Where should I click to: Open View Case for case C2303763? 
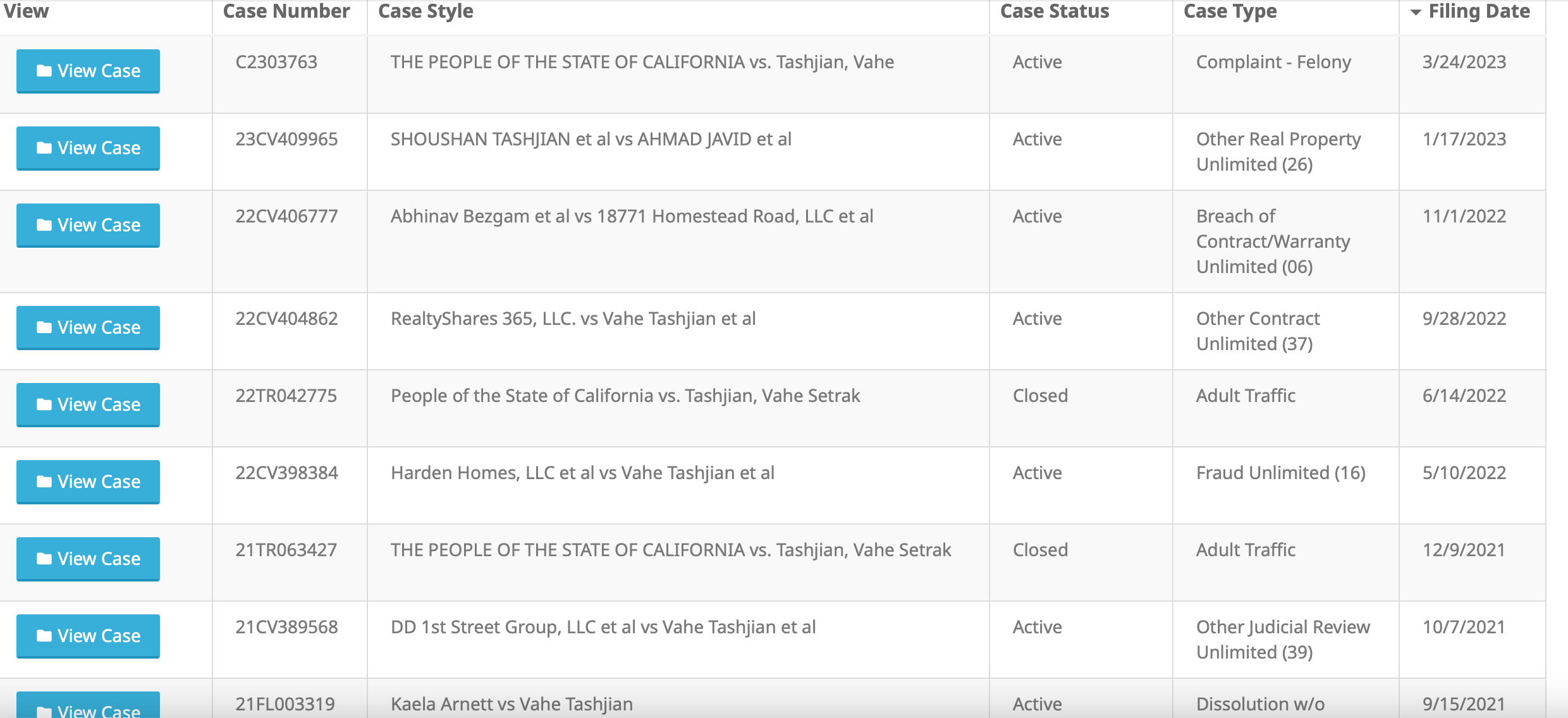(x=88, y=71)
